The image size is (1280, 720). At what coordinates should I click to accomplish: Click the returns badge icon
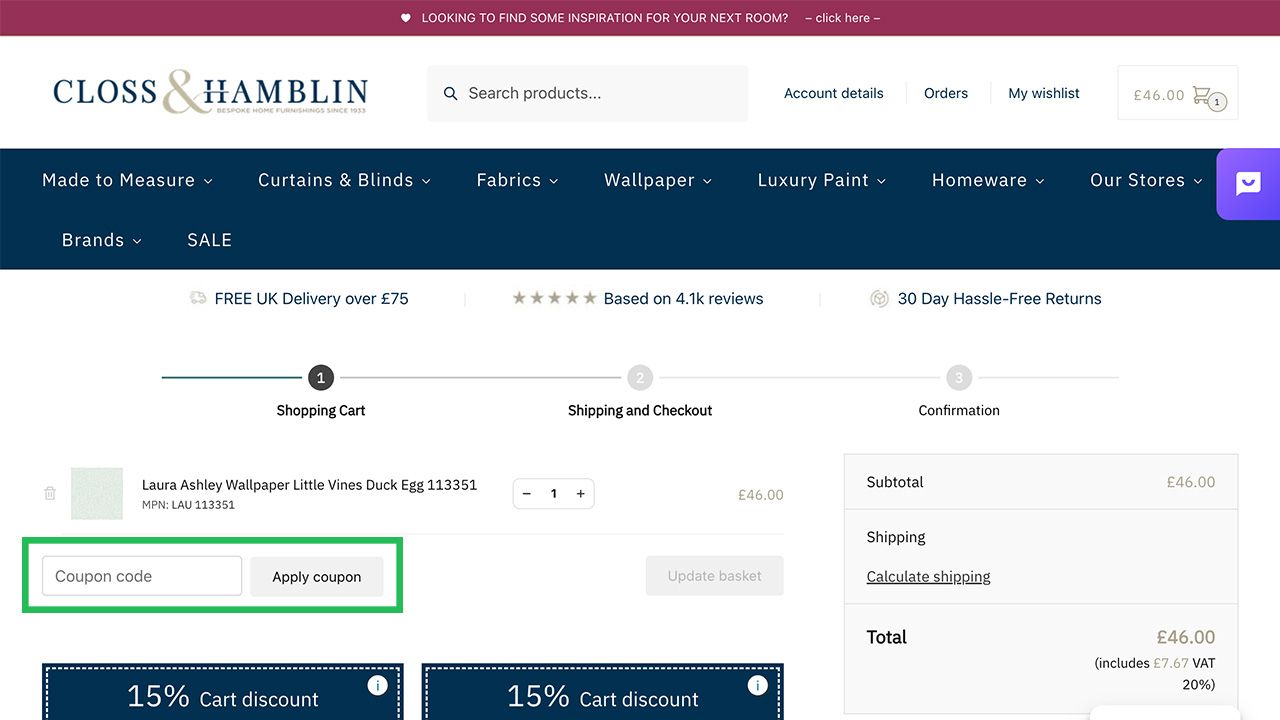point(879,298)
